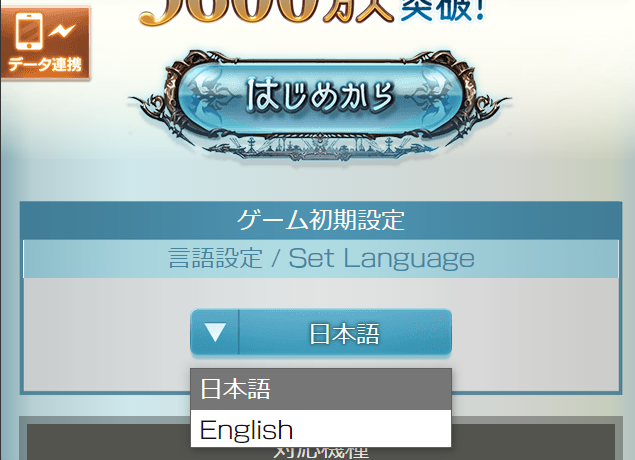Screen dimensions: 635x460
Task: Tap the smartphone icon in the データ連携 badge
Action: (x=29, y=31)
